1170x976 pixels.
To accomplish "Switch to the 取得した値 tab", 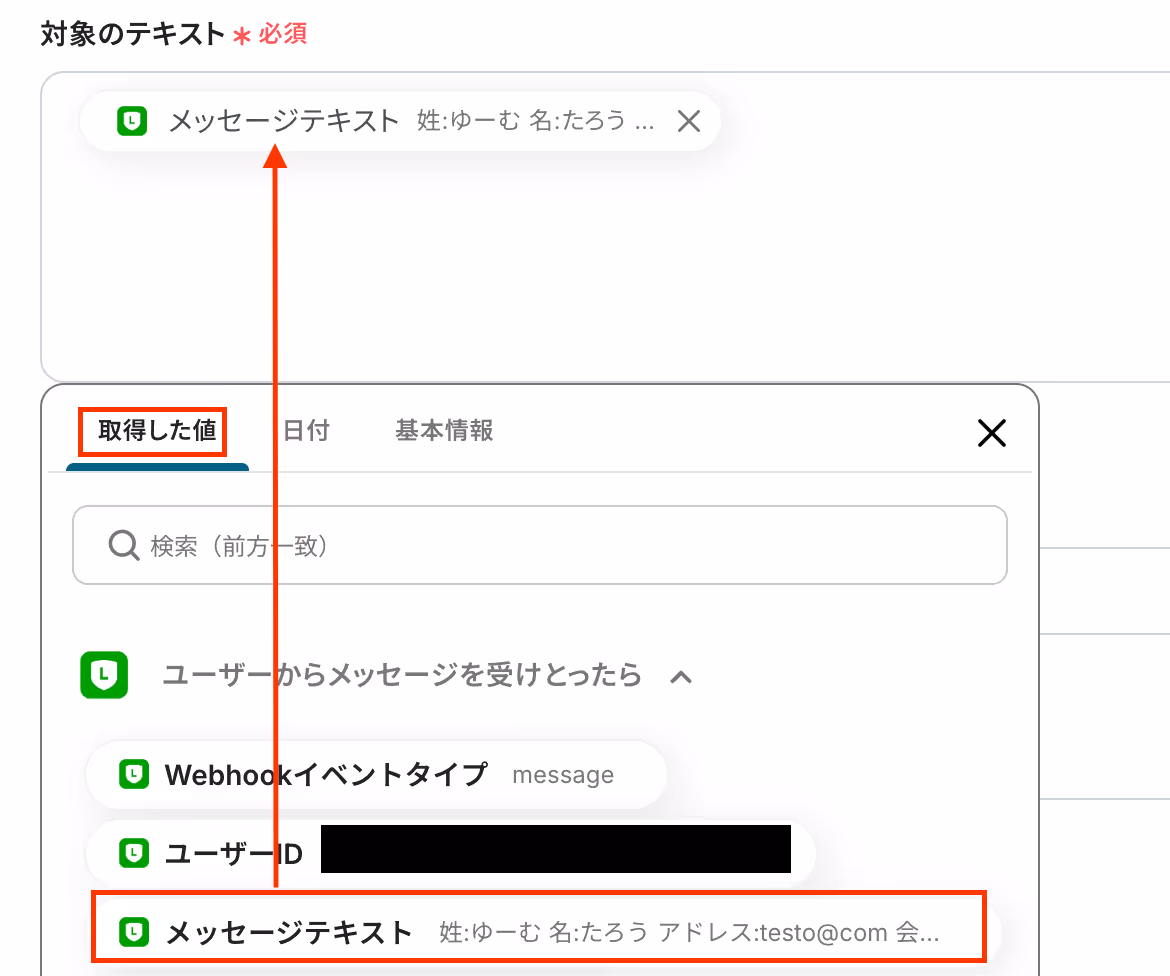I will 157,431.
